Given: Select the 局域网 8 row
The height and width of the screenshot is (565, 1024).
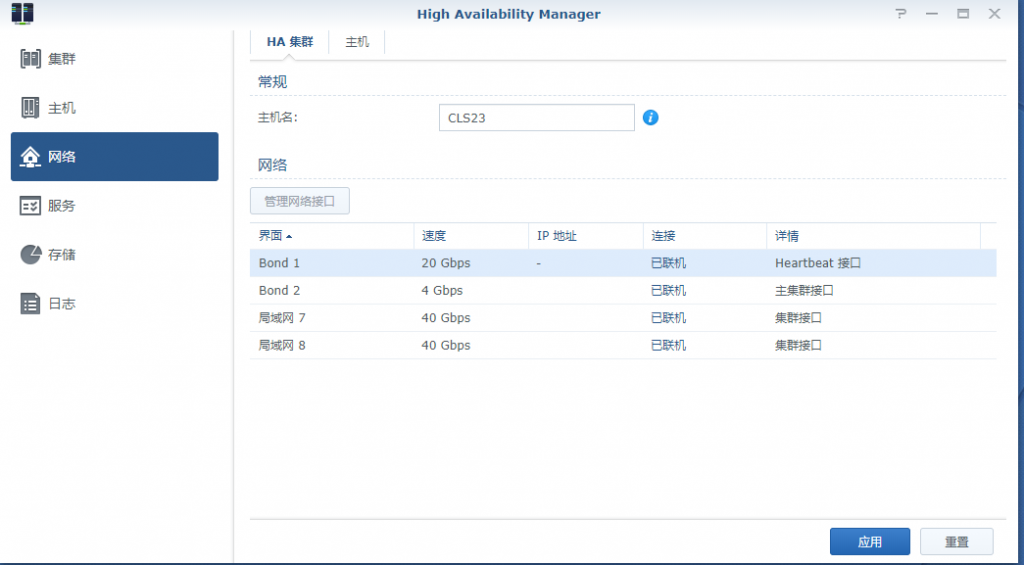Looking at the screenshot, I should click(x=623, y=346).
